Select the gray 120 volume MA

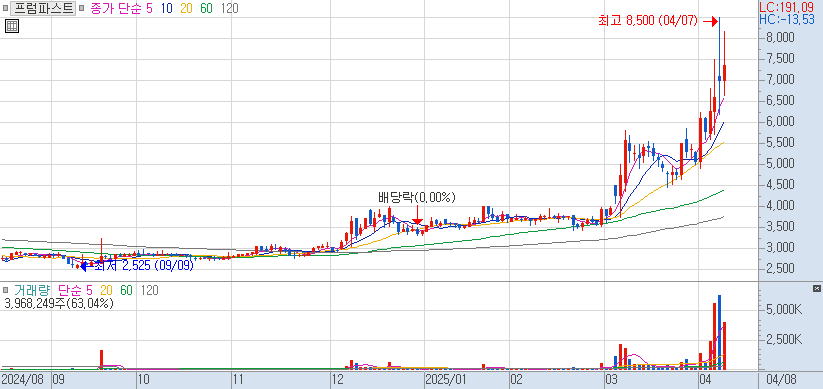(149, 290)
